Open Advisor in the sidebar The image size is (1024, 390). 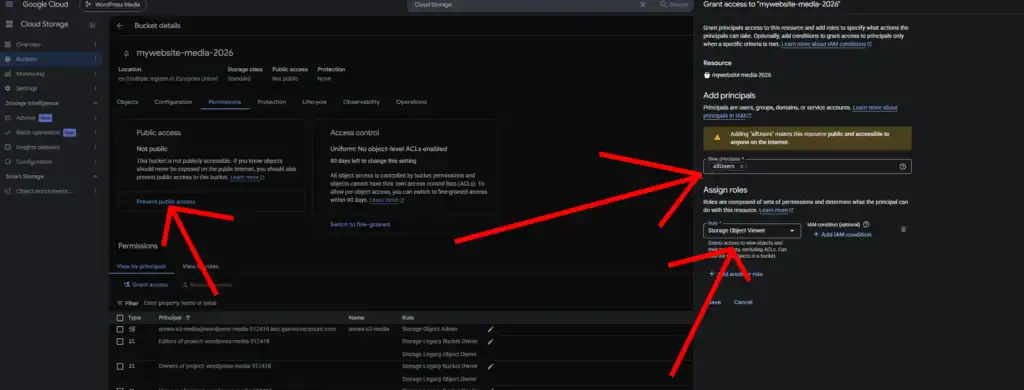click(x=26, y=118)
